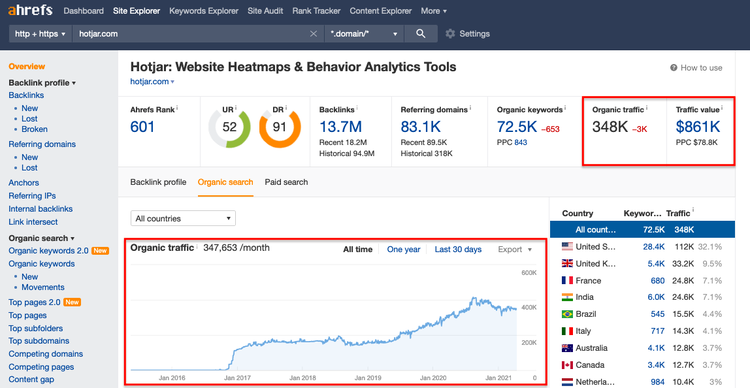Click the search magnifier button
This screenshot has height=388, width=750.
coord(420,34)
